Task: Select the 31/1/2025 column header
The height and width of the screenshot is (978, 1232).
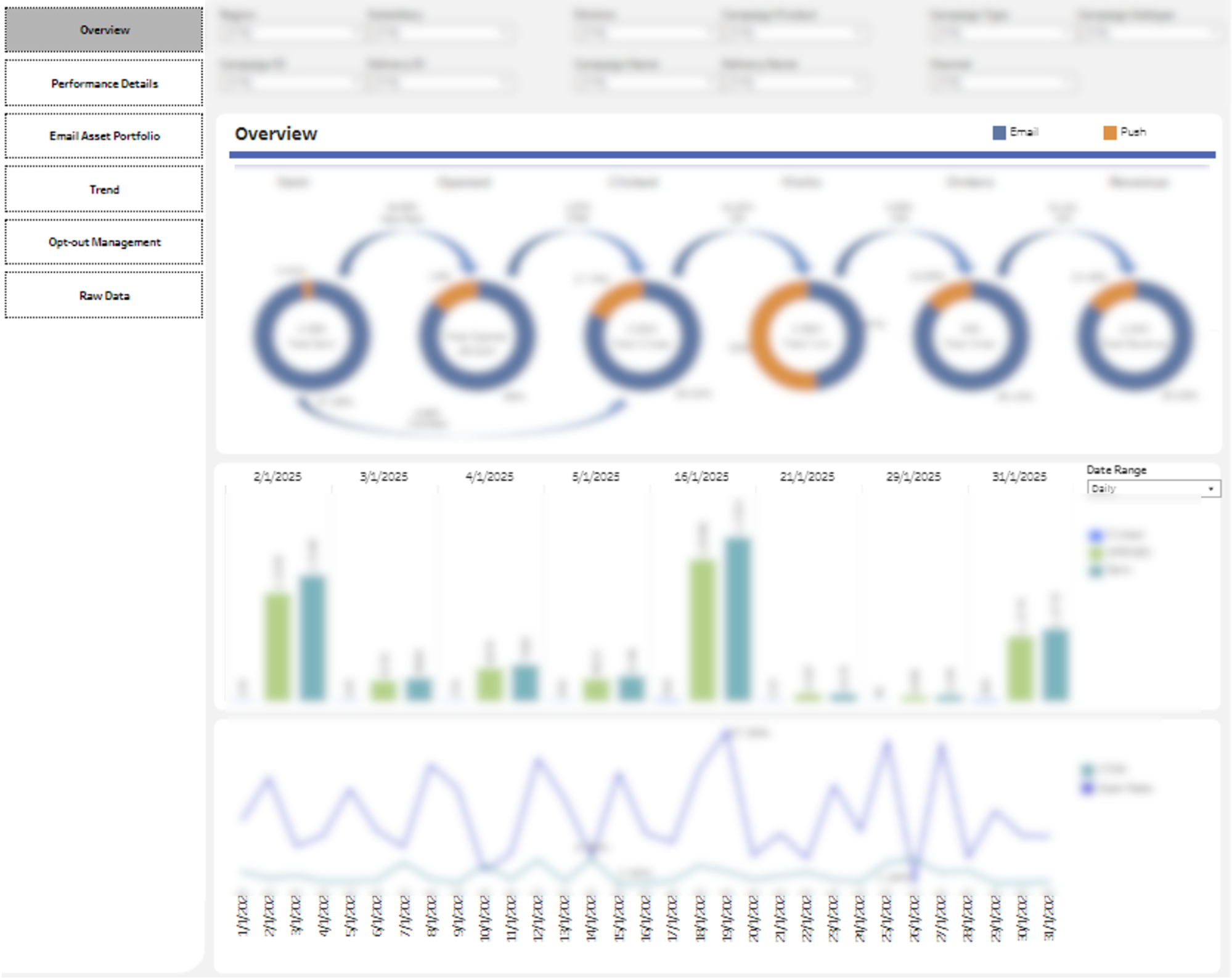Action: click(1019, 476)
